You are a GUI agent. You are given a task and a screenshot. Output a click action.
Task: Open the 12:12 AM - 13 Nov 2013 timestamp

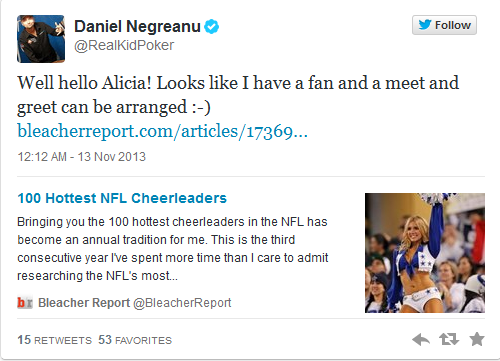pos(82,157)
